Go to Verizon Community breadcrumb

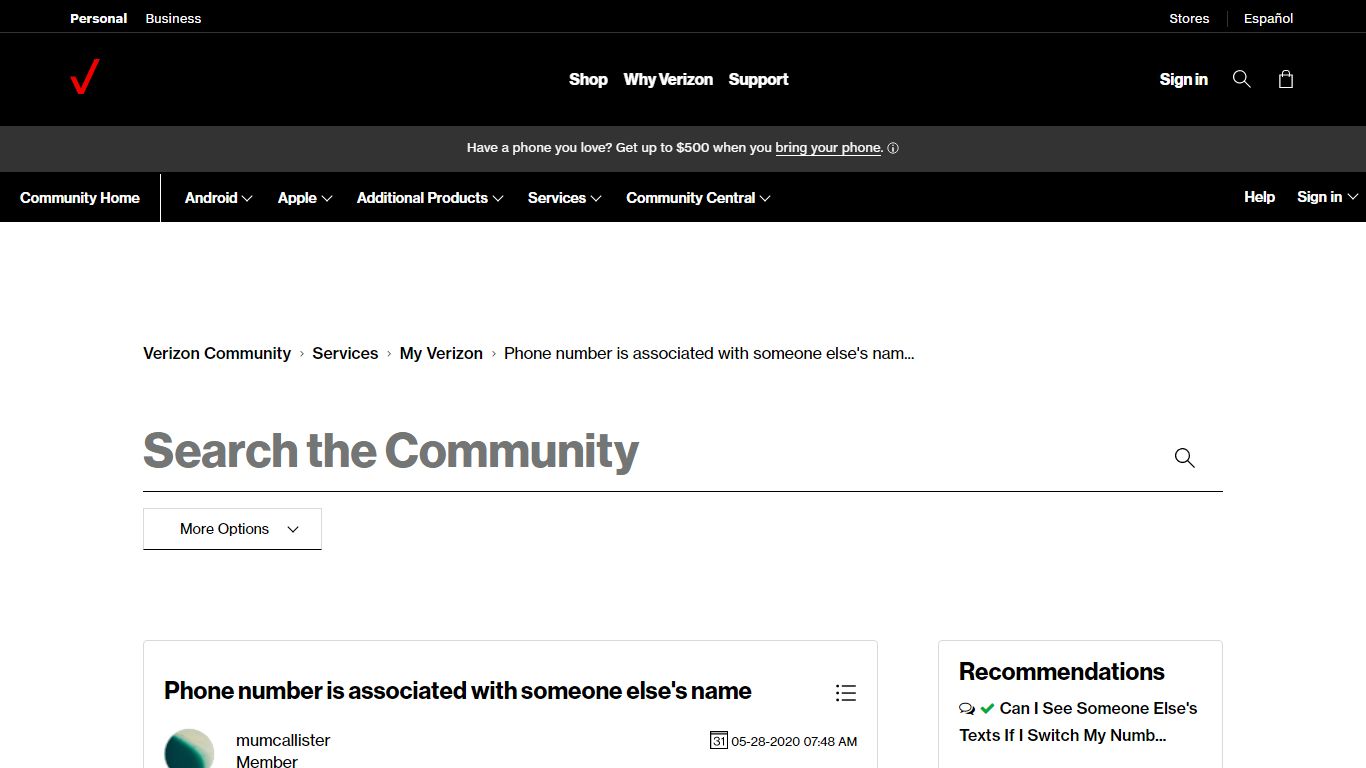coord(217,353)
